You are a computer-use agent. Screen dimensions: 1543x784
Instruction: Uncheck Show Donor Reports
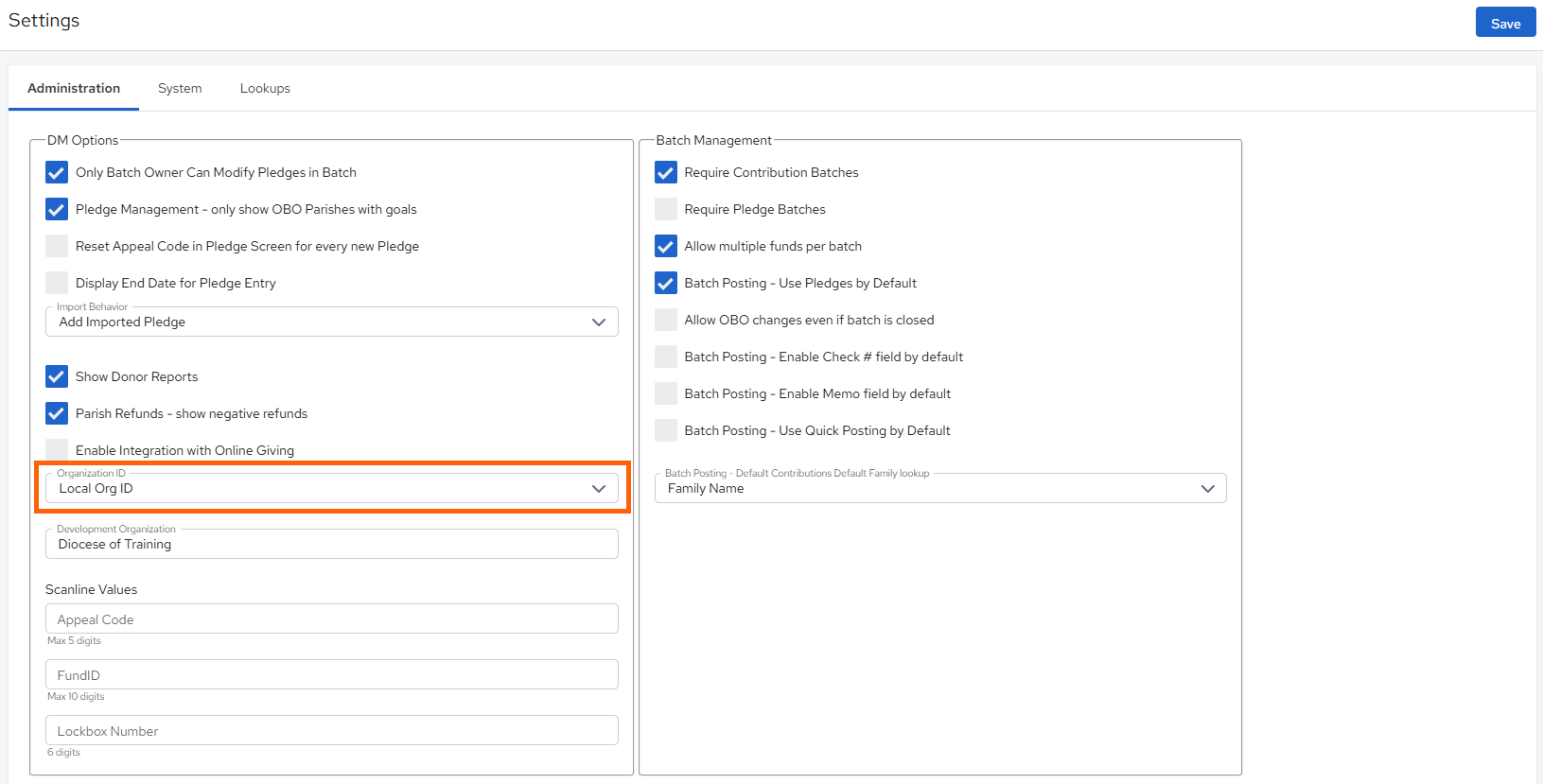(x=57, y=376)
